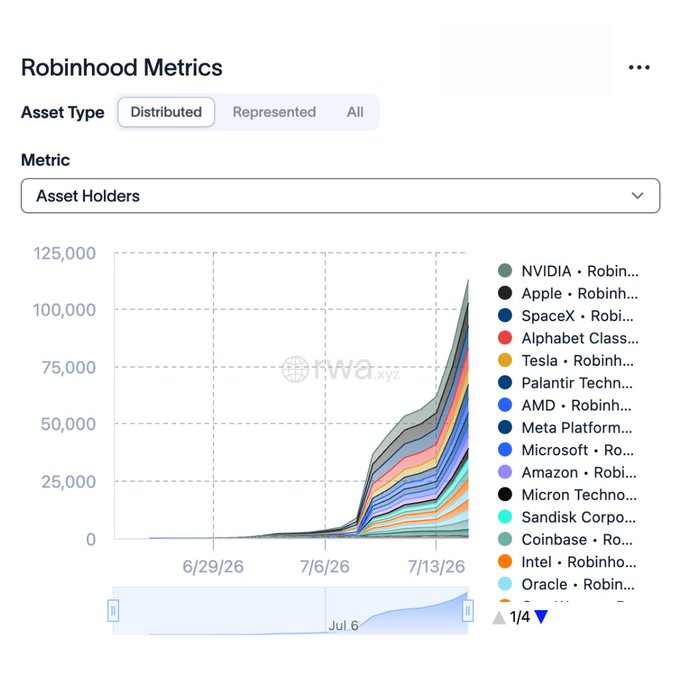Go to previous legend page arrow

click(499, 617)
